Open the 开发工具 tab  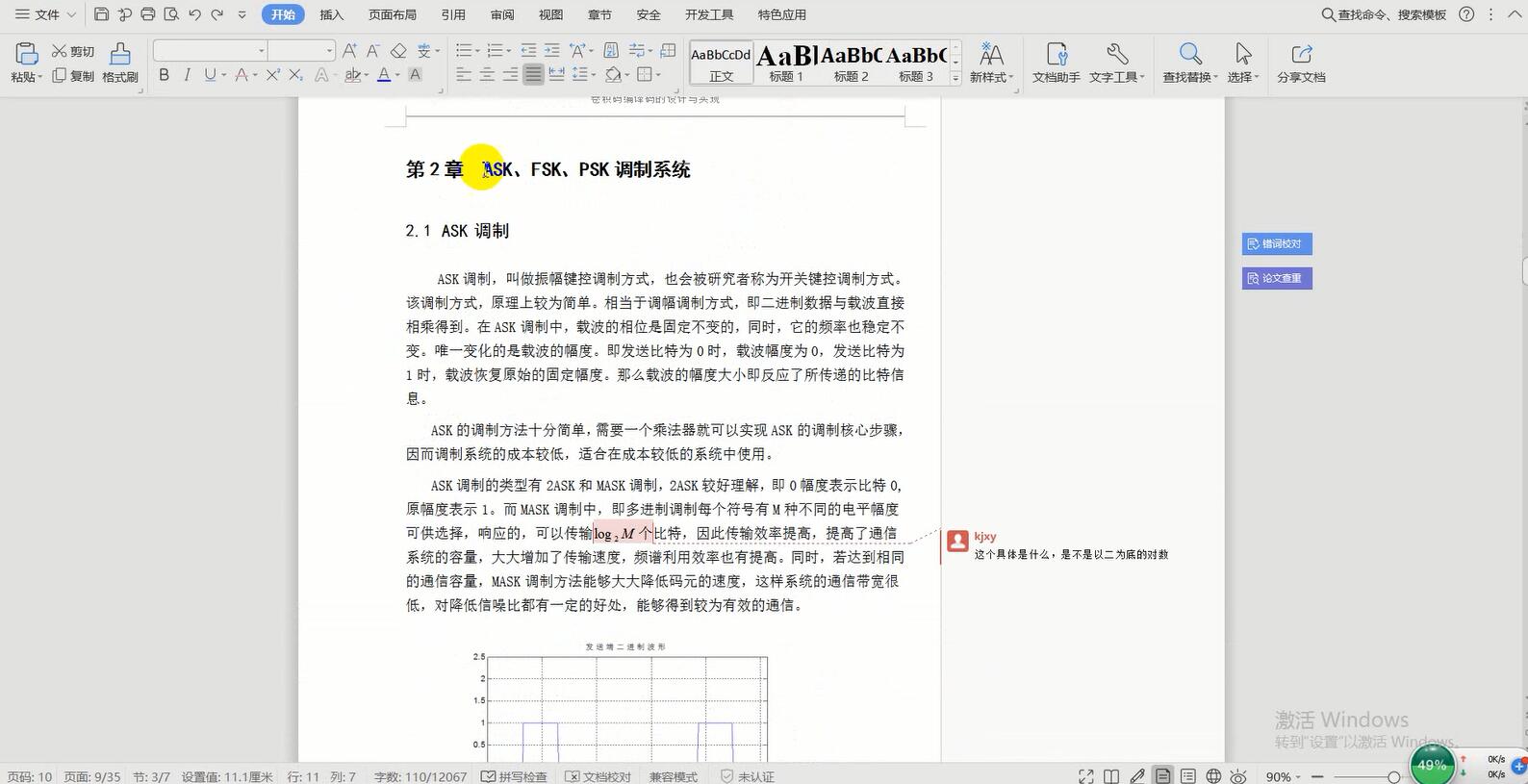(709, 14)
